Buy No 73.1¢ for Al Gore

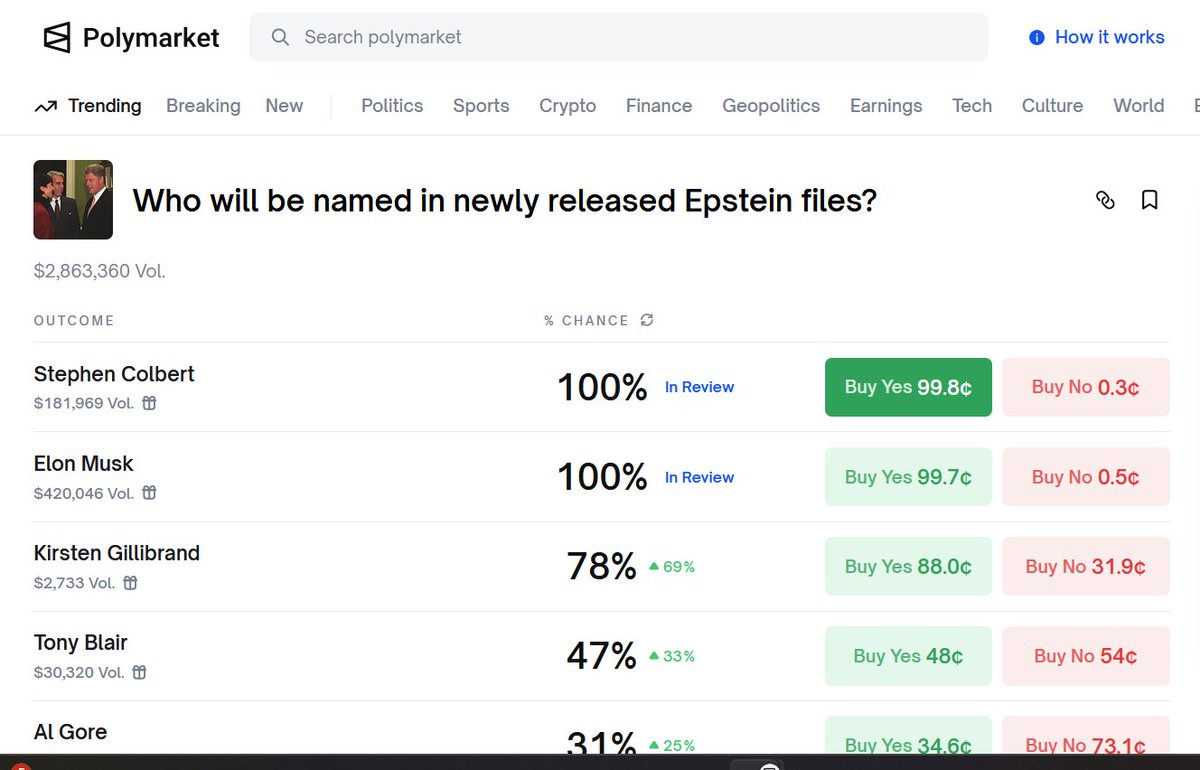pos(1086,735)
